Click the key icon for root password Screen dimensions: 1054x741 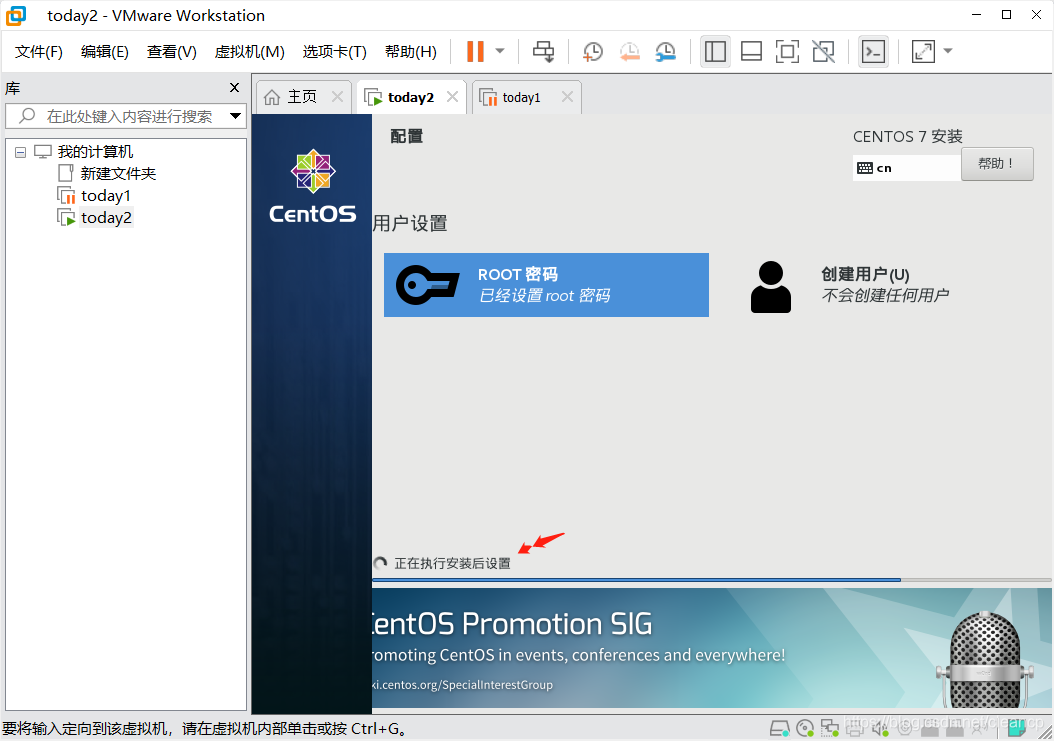click(x=428, y=285)
